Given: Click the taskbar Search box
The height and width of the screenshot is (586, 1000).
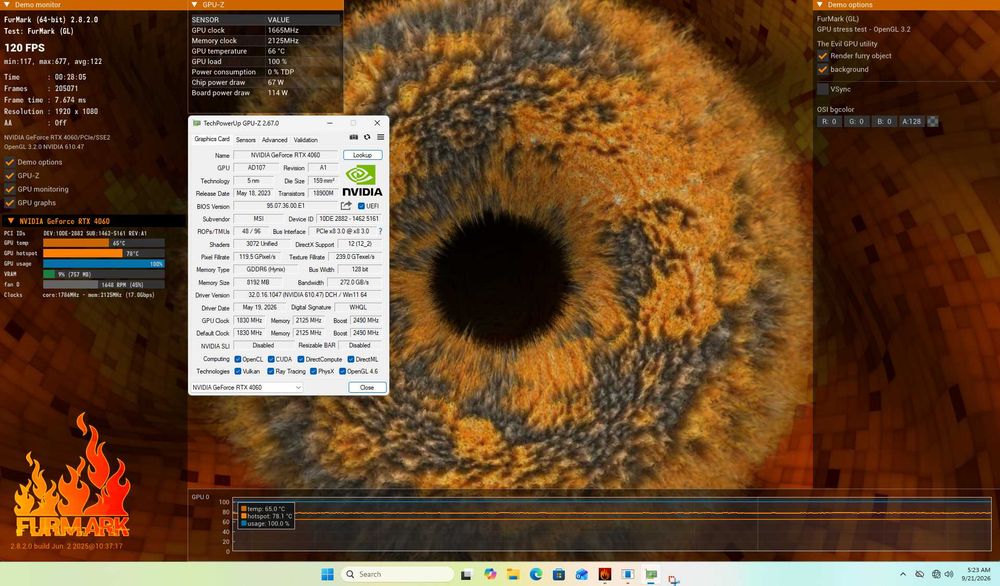Looking at the screenshot, I should [x=397, y=574].
